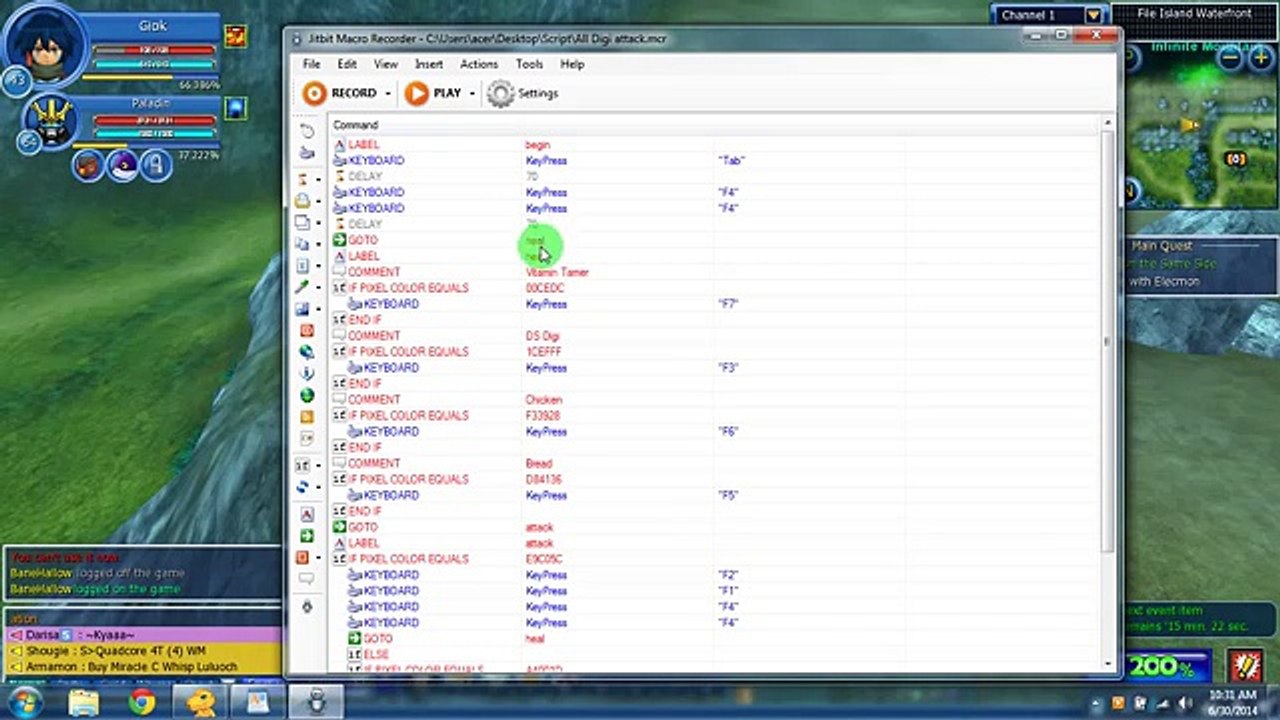
Task: Select the COMMENT Vitamin Tamer row
Action: click(715, 272)
